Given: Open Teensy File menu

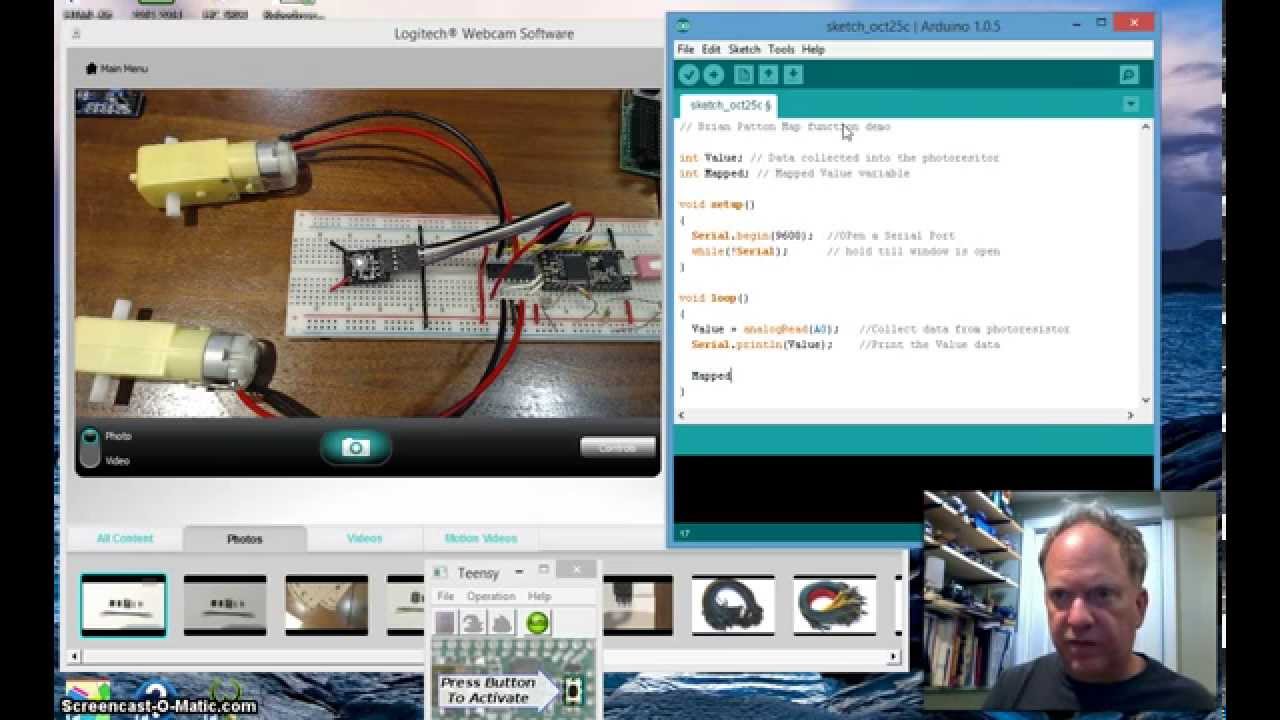Looking at the screenshot, I should 446,596.
